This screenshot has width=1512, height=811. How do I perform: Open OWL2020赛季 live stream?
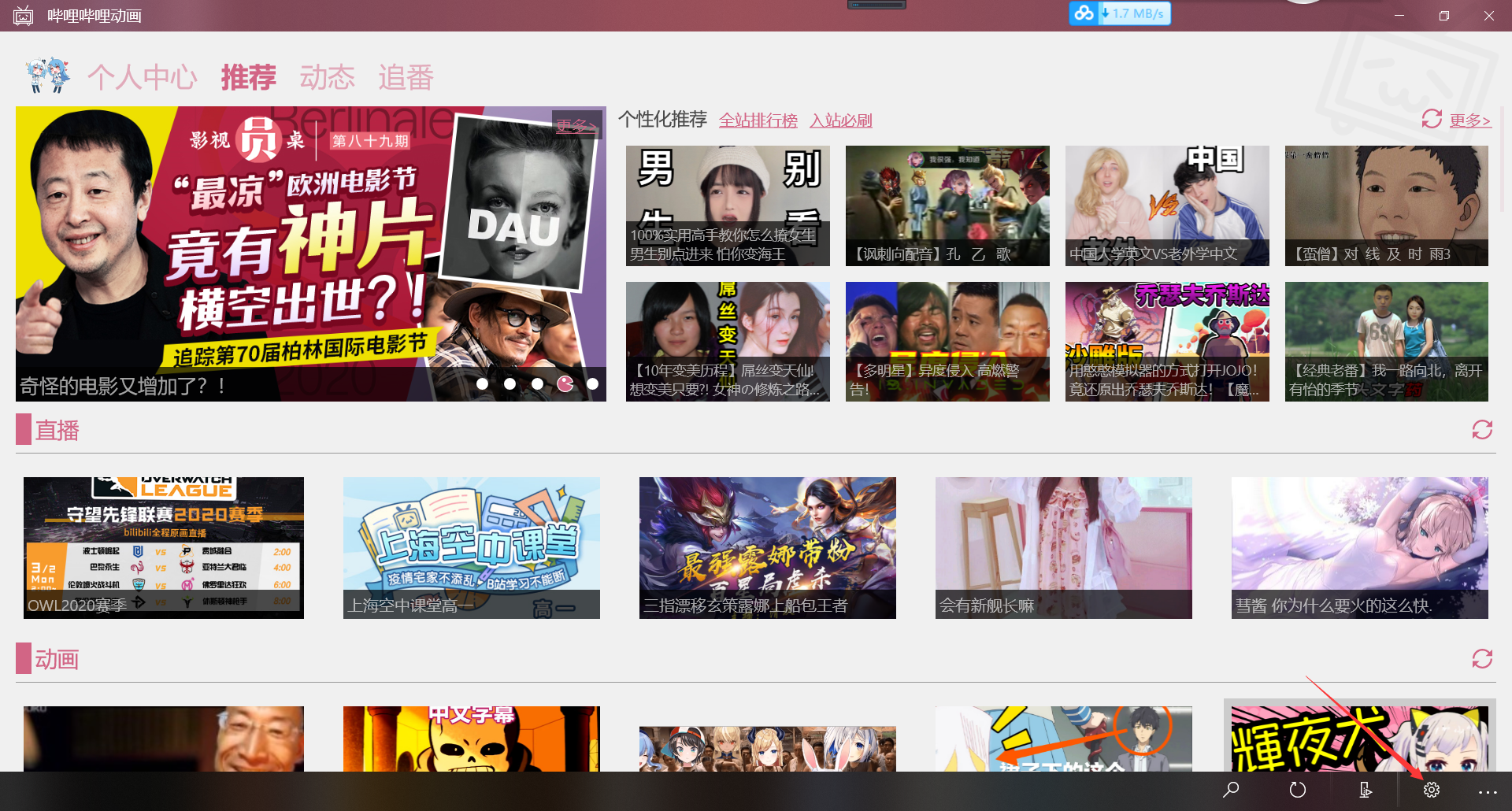pyautogui.click(x=164, y=548)
